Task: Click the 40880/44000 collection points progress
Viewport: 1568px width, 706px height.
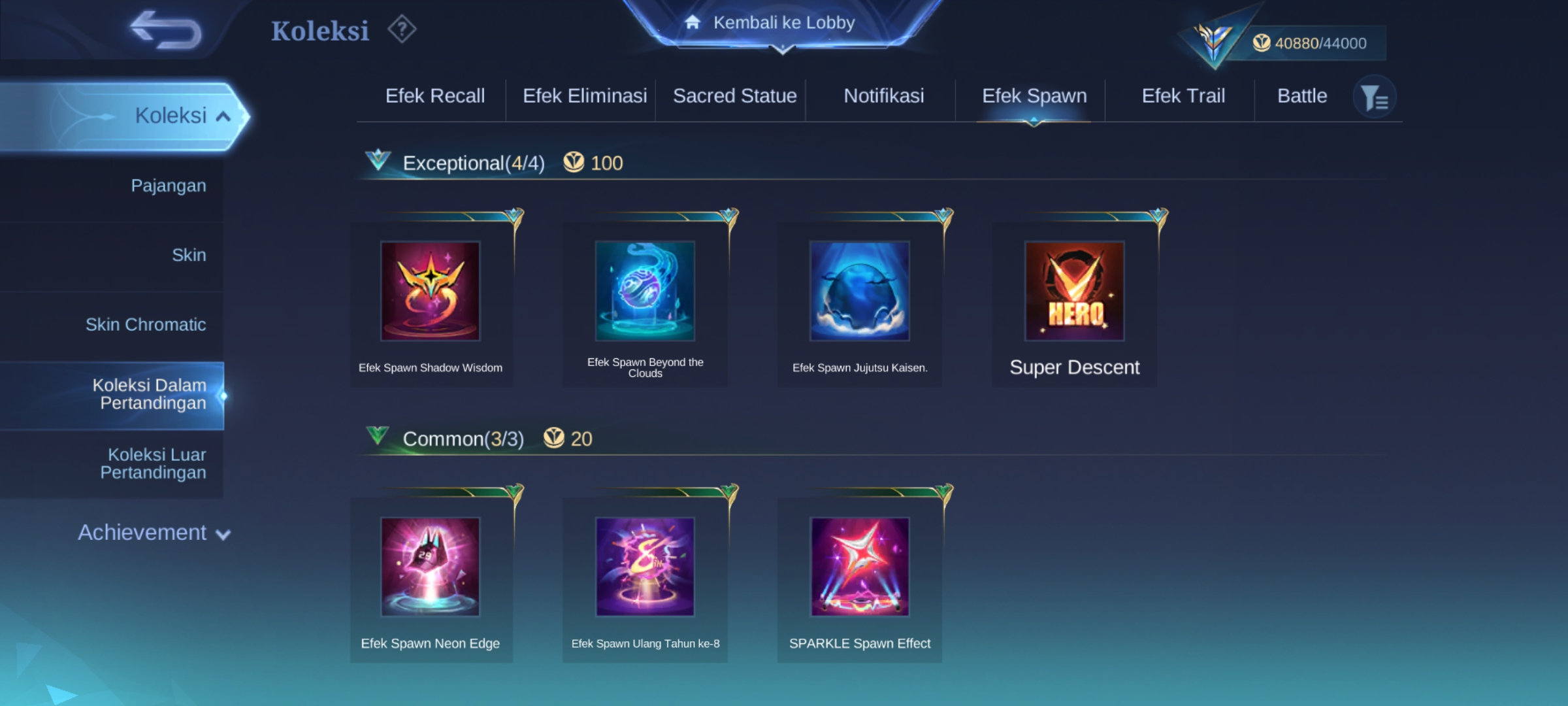Action: pos(1309,43)
